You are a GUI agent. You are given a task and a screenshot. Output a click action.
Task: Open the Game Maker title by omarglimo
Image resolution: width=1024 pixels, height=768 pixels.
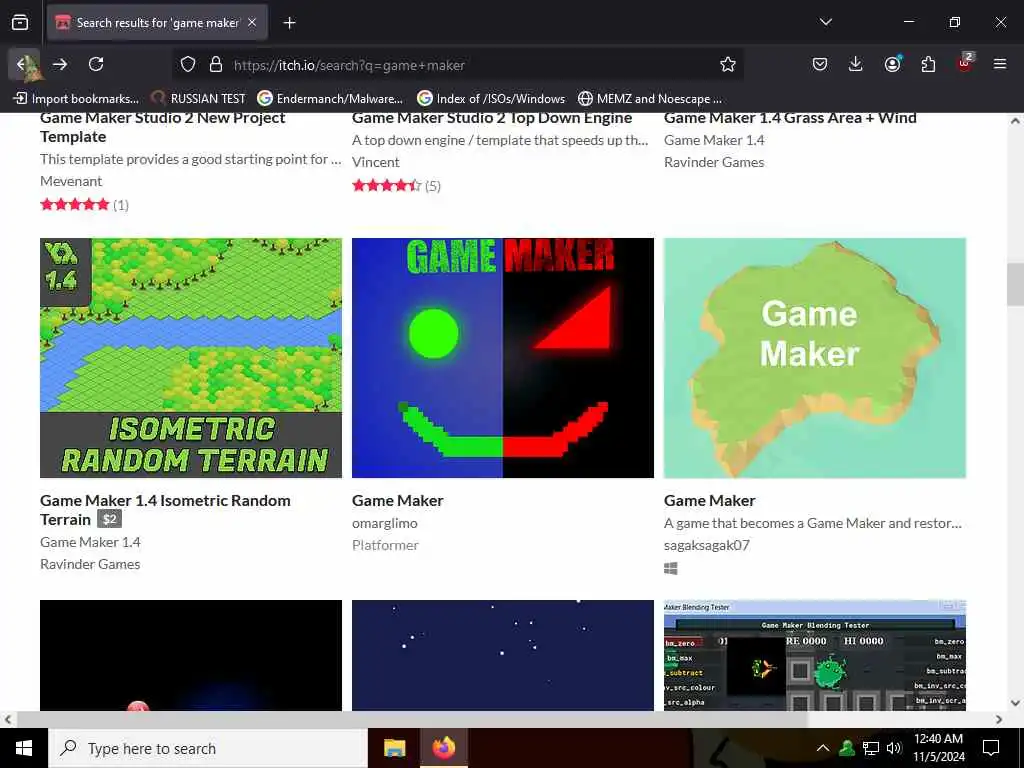coord(398,501)
